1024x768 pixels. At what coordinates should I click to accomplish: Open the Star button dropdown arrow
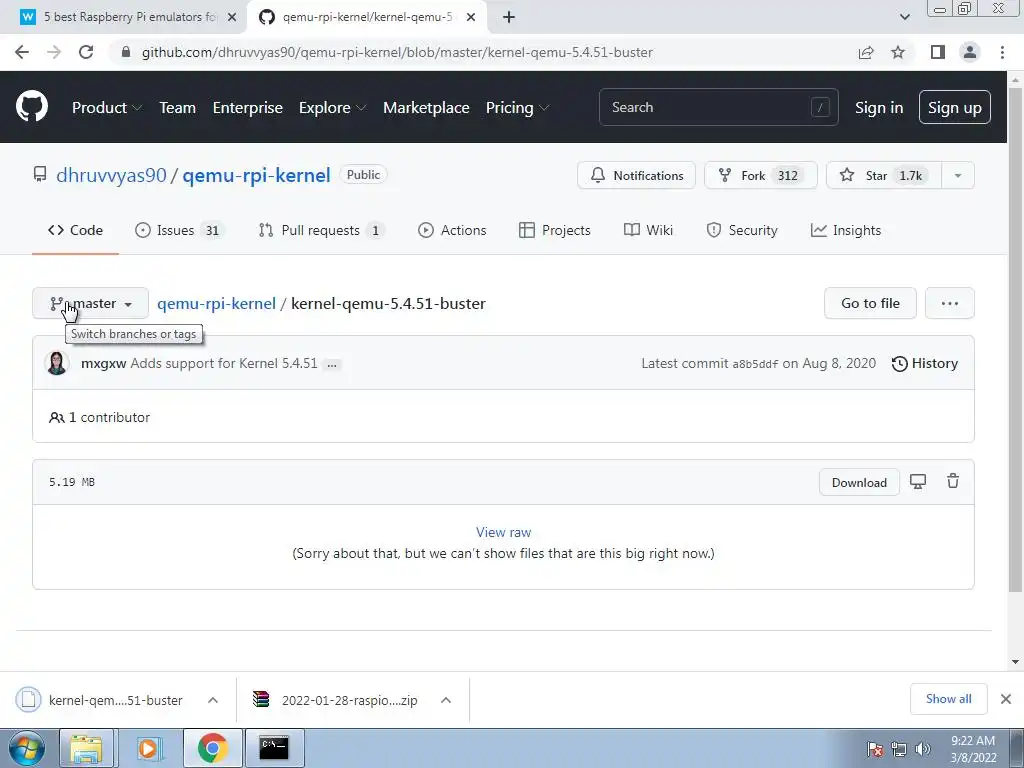pyautogui.click(x=957, y=175)
